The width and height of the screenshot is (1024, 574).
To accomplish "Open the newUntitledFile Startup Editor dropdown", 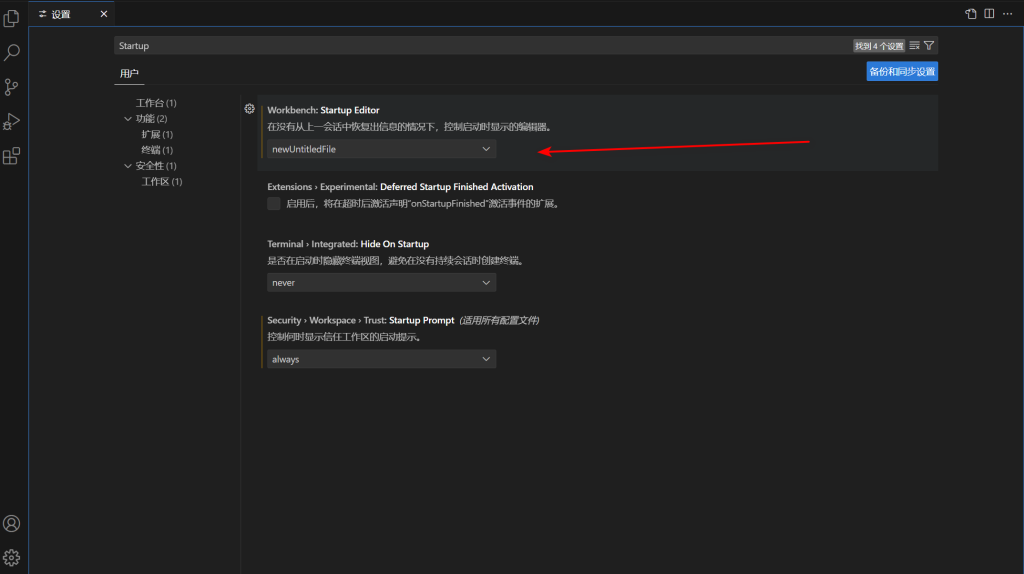I will click(x=381, y=149).
